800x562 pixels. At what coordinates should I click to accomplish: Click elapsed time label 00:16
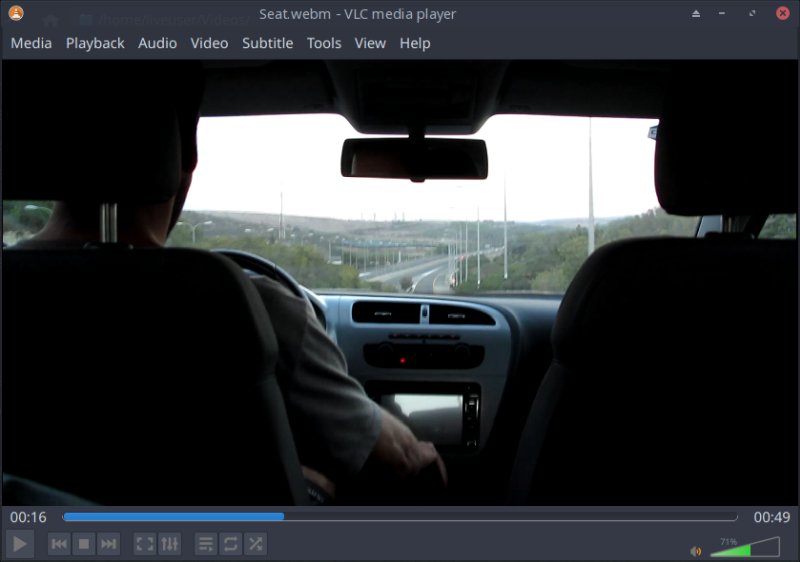[28, 517]
